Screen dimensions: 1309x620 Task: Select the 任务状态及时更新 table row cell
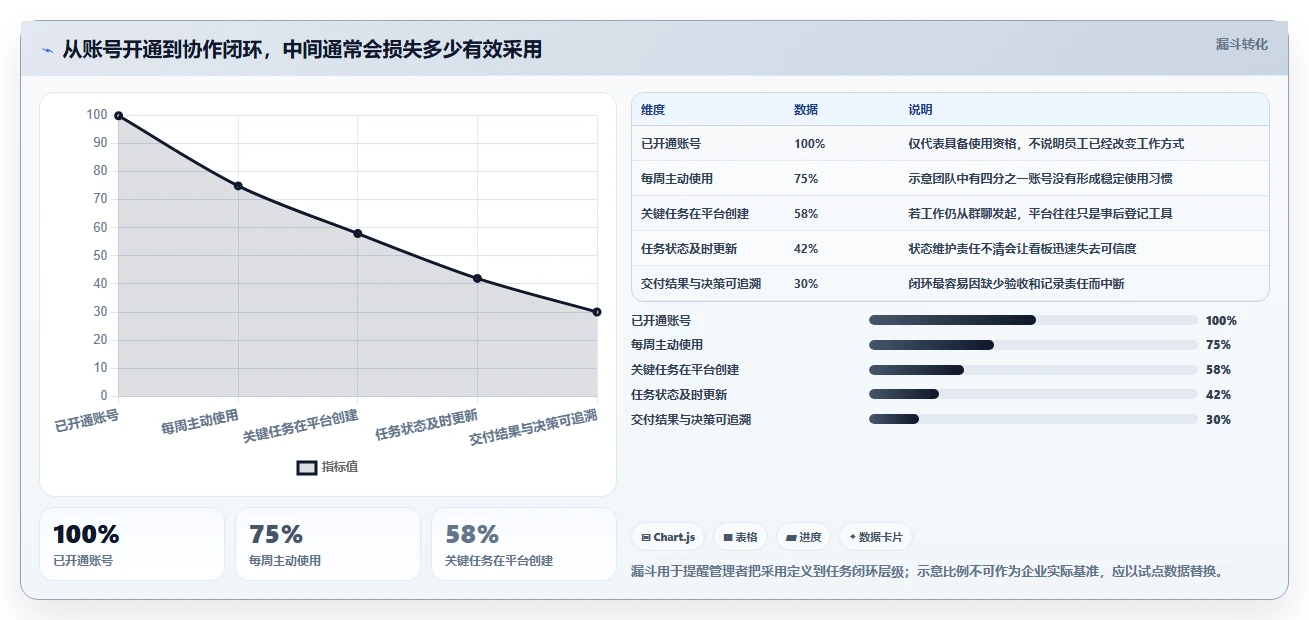[689, 249]
